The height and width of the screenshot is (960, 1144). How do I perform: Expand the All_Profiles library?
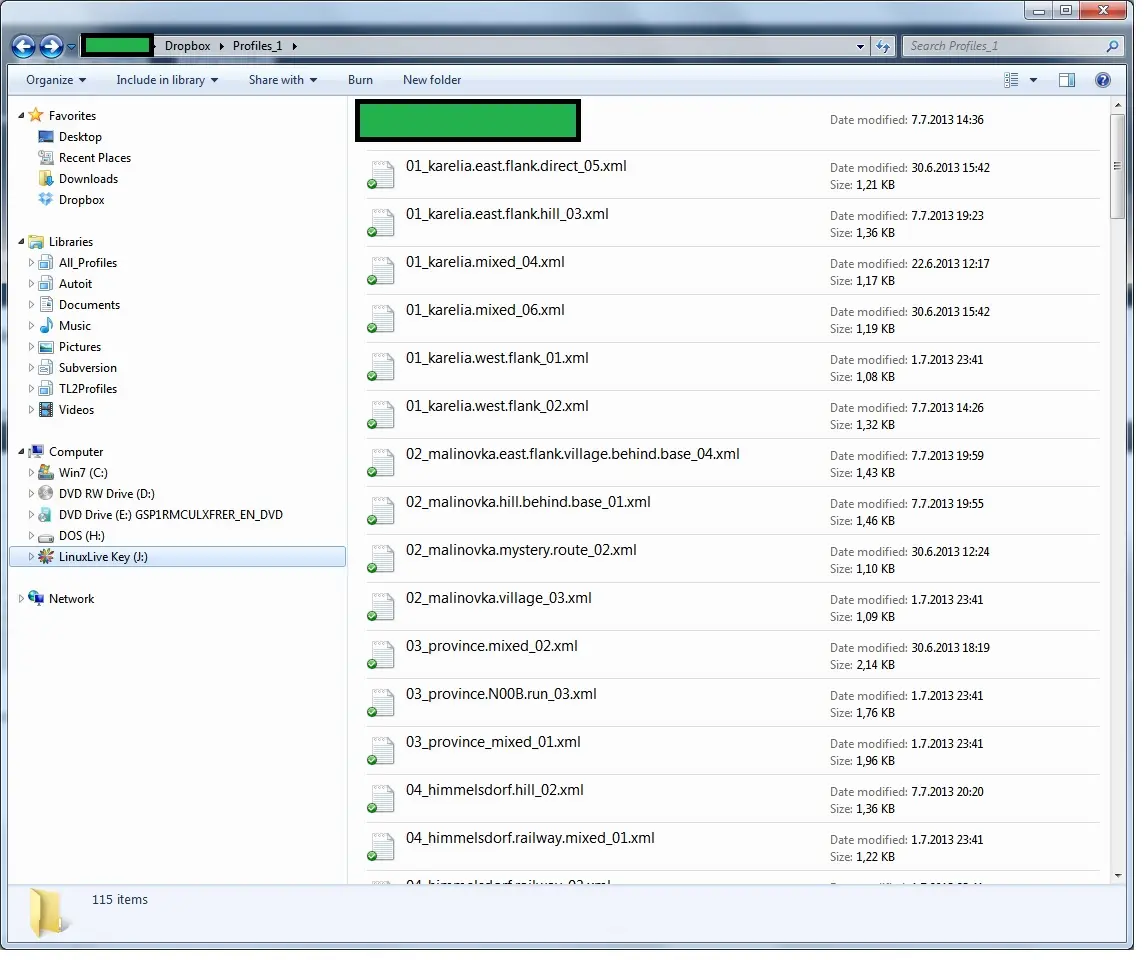tap(31, 264)
